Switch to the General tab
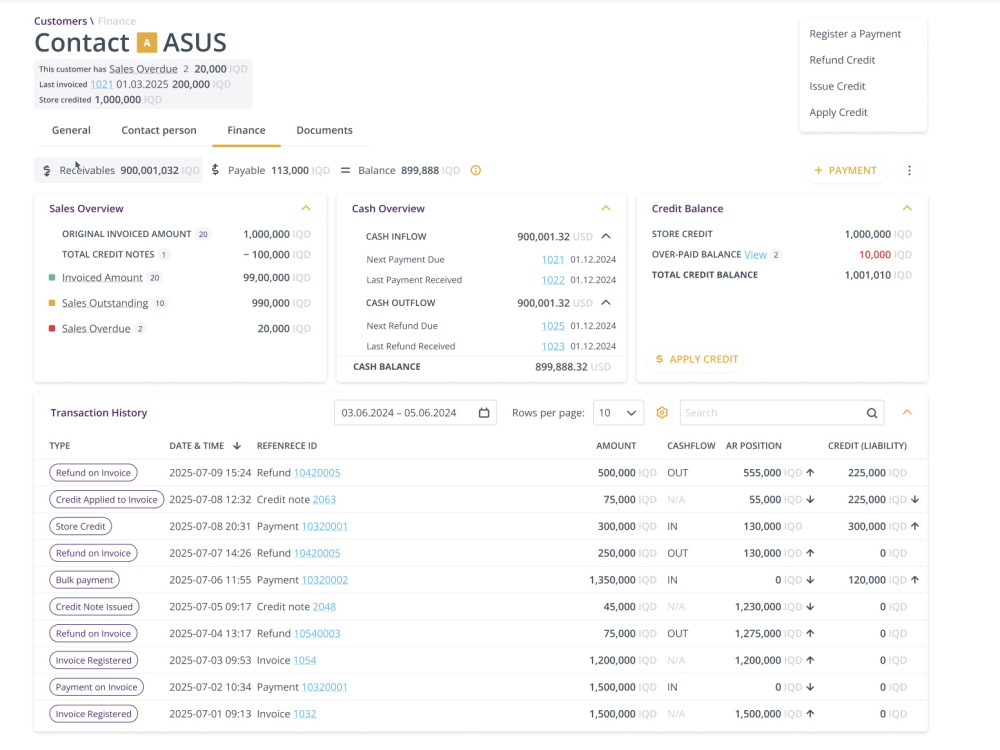 pyautogui.click(x=71, y=130)
